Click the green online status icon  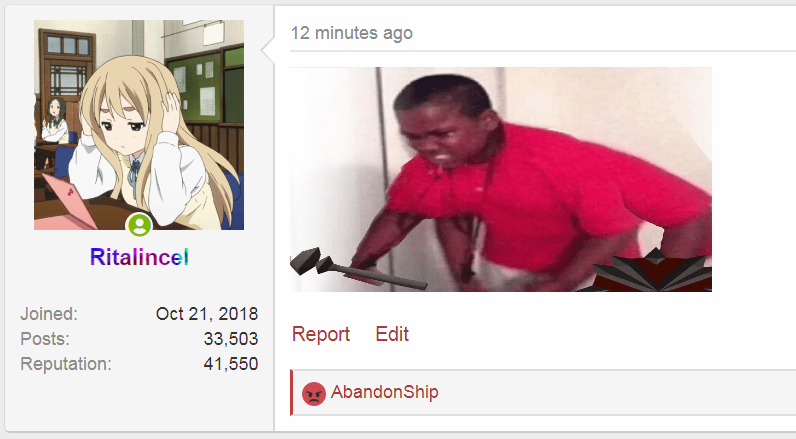pyautogui.click(x=140, y=225)
